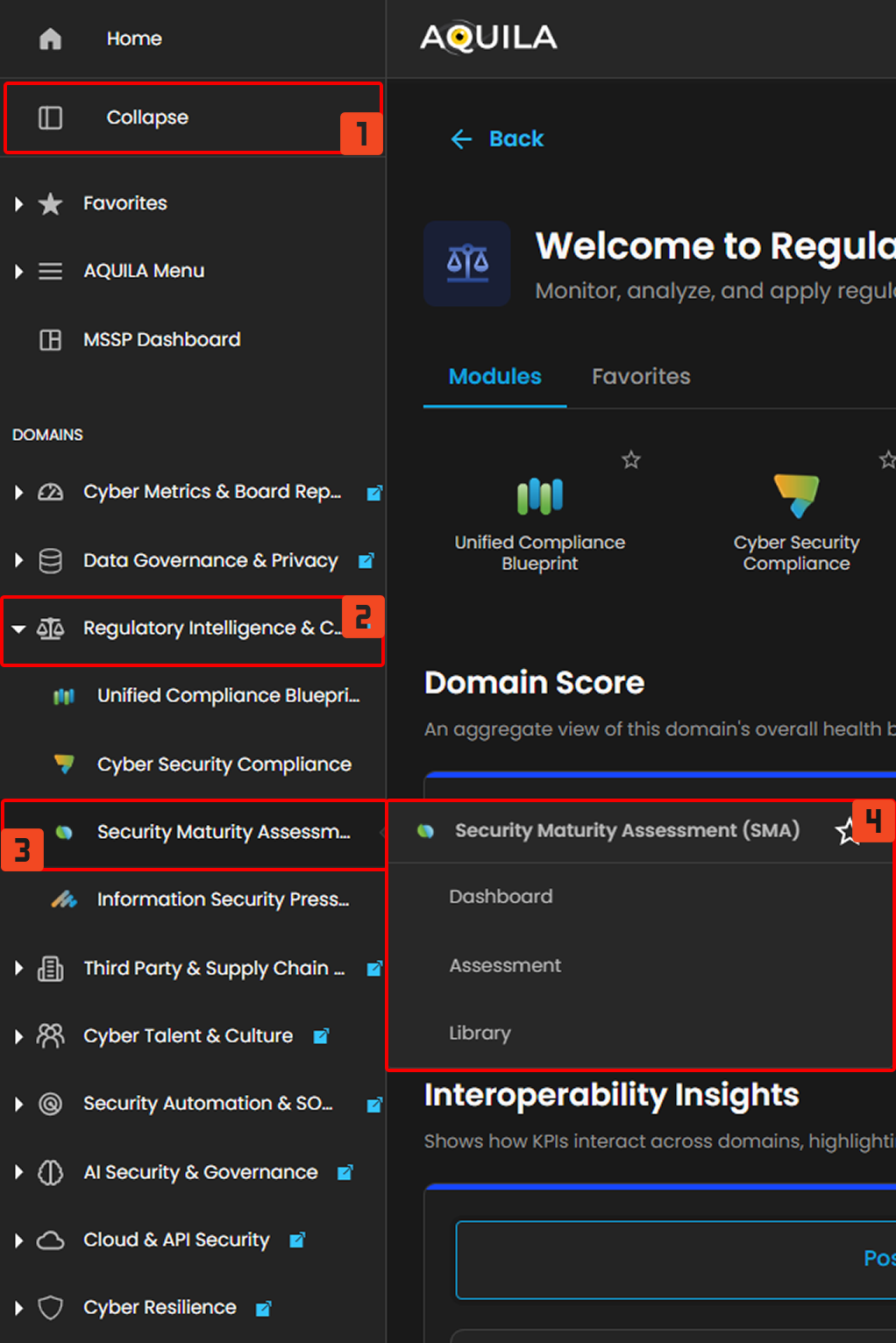Open Cyber Metrics external link icon
The image size is (896, 1343).
pyautogui.click(x=374, y=493)
